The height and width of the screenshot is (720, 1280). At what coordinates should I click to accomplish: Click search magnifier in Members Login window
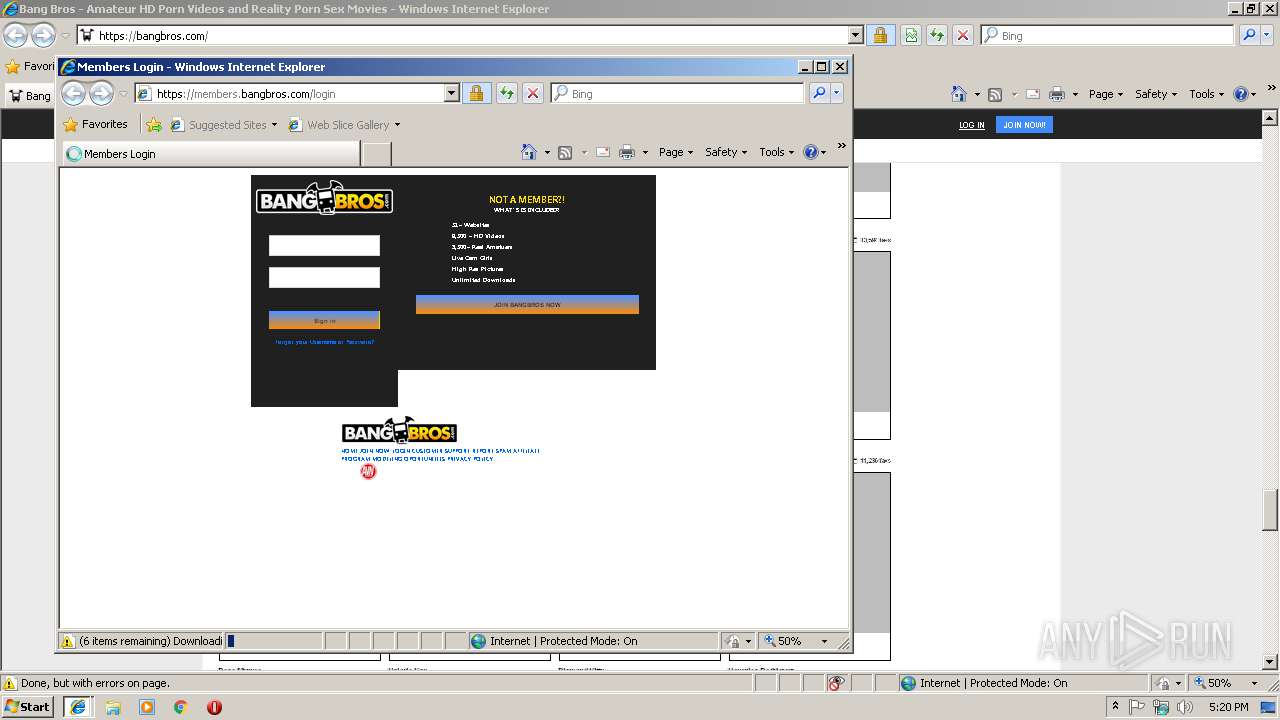[x=819, y=93]
